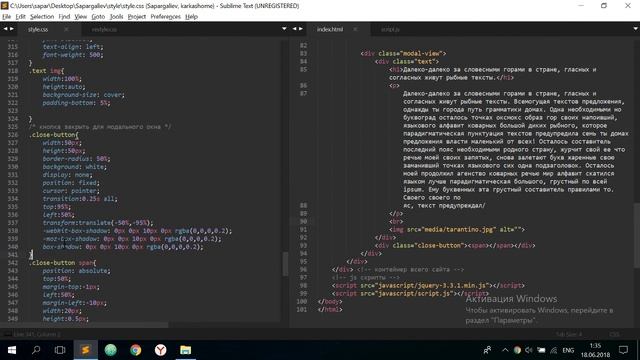Switch to the script.js tab
640x360 pixels.
390,29
